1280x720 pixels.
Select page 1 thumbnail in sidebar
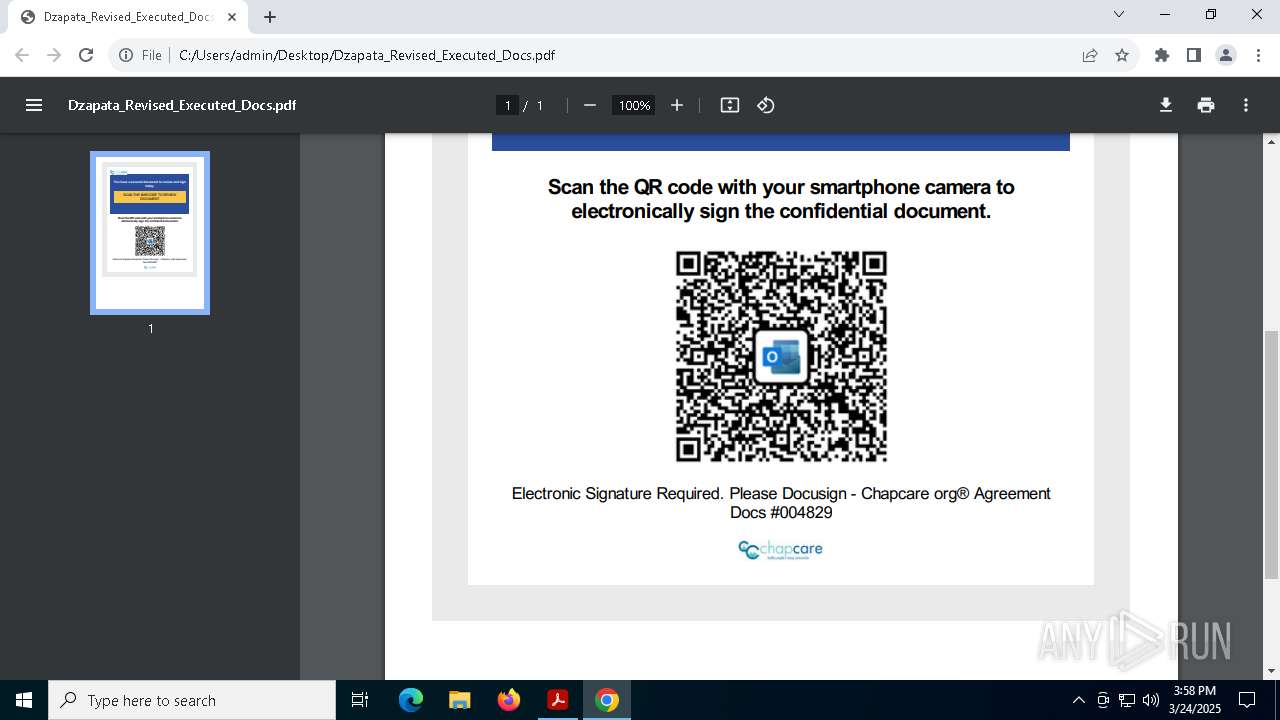(x=150, y=233)
